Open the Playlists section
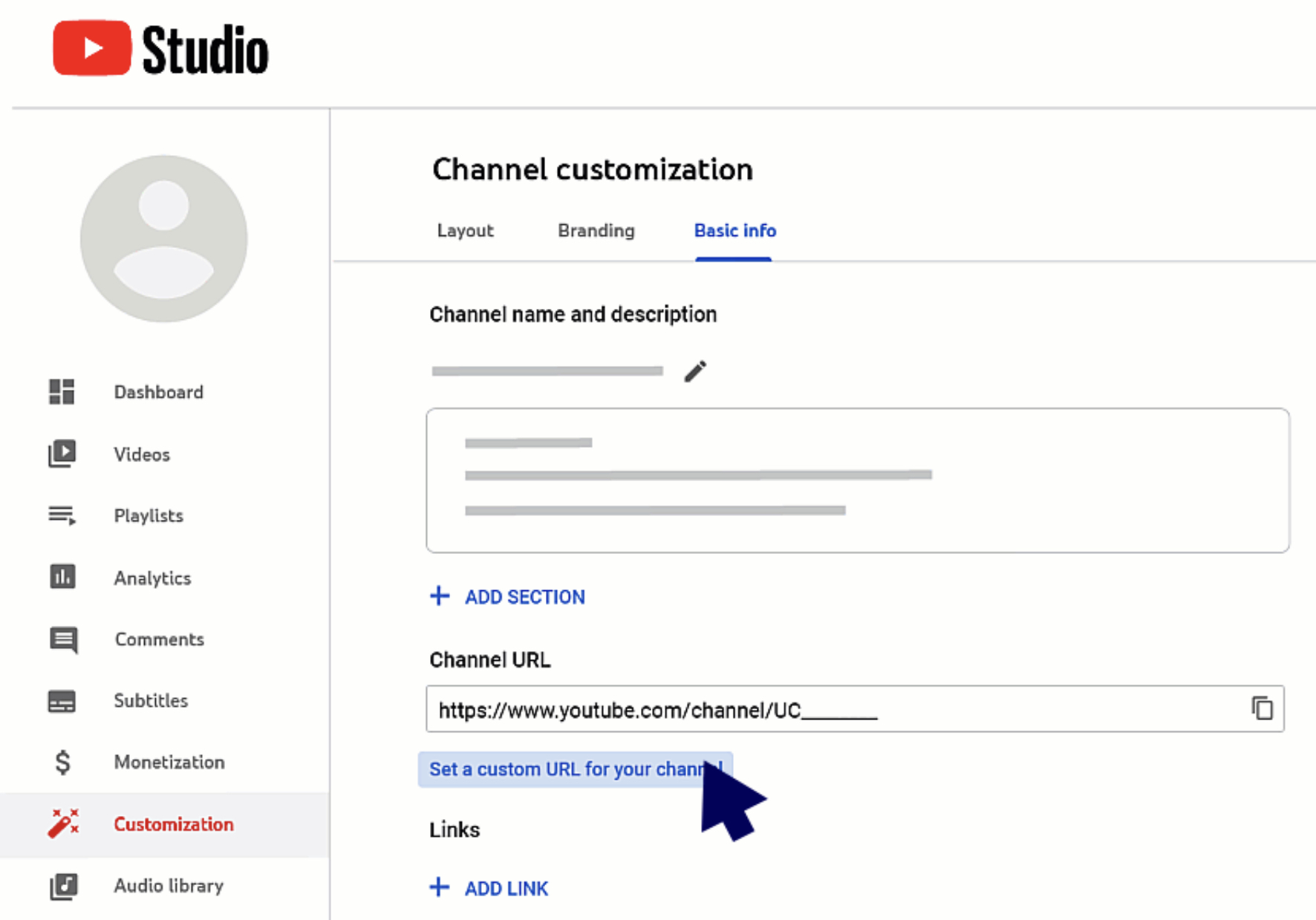 tap(63, 515)
